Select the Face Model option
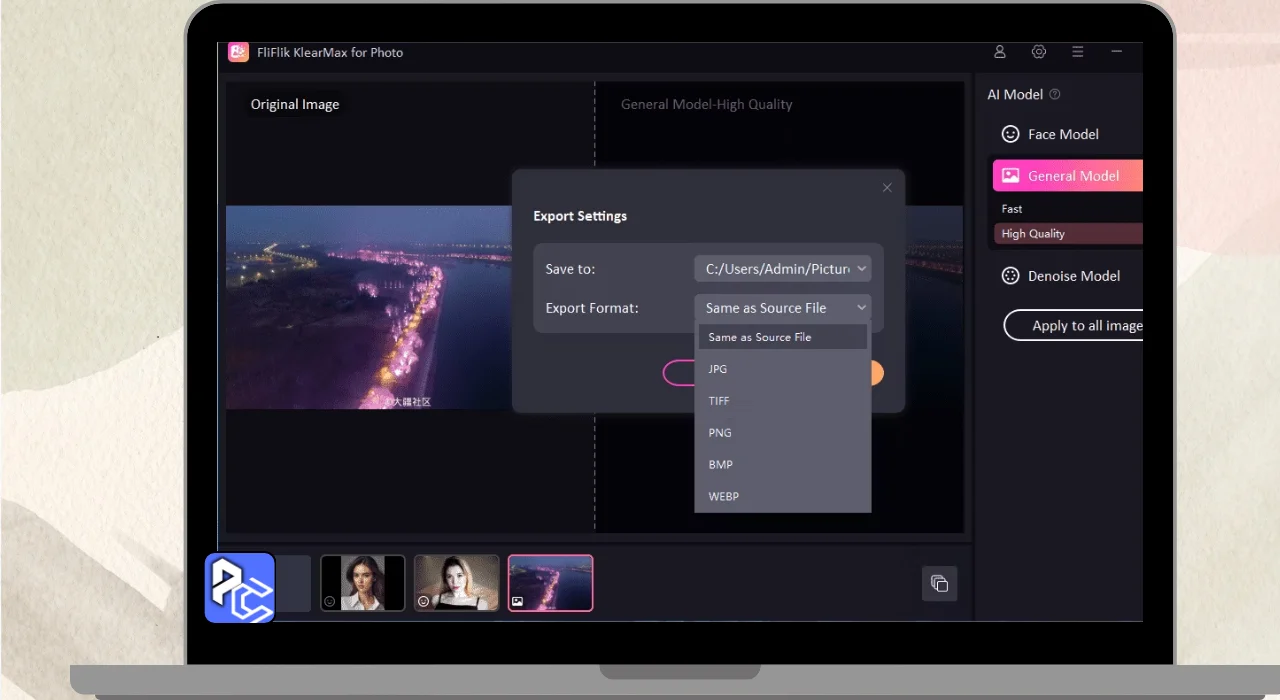1280x700 pixels. coord(1062,134)
